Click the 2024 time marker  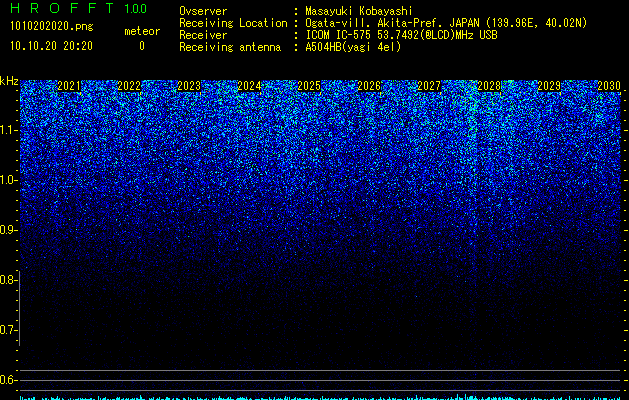[249, 86]
